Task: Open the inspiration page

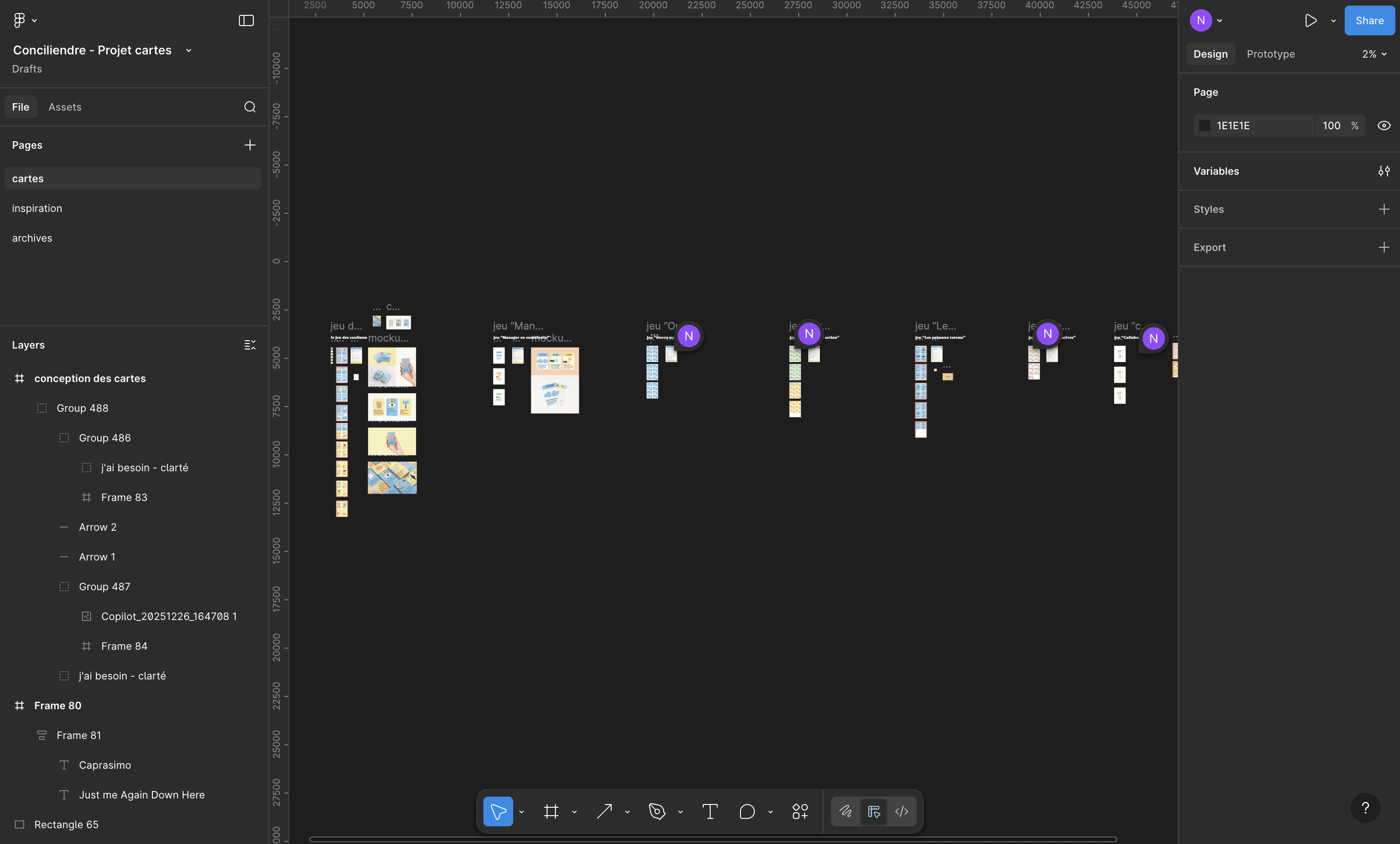Action: point(37,209)
